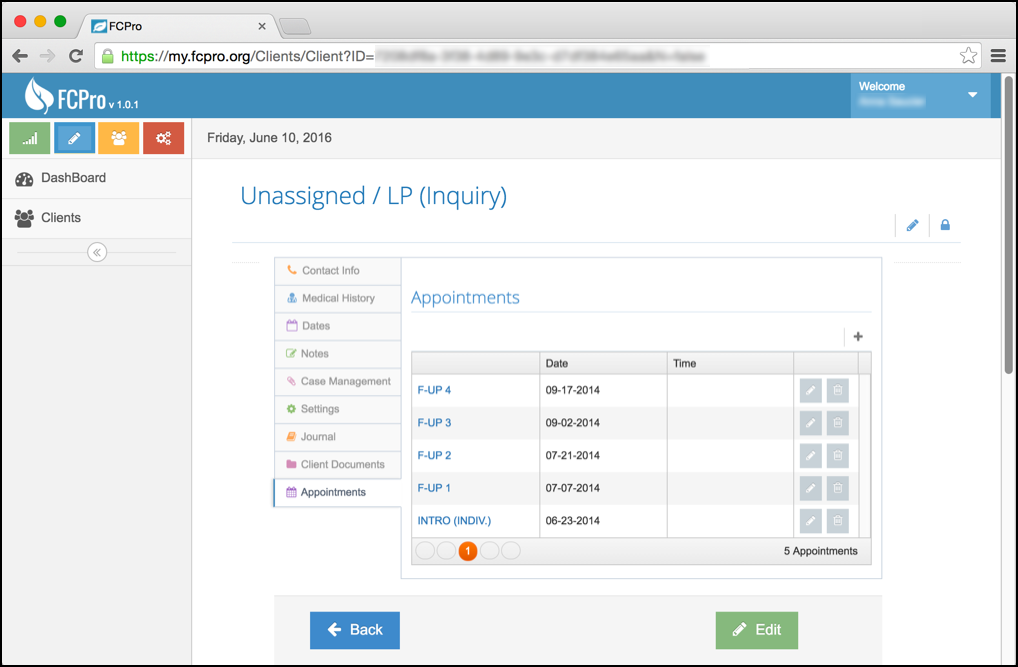Screen dimensions: 1018x667
Task: Select page 1 in appointments pager
Action: 468,551
